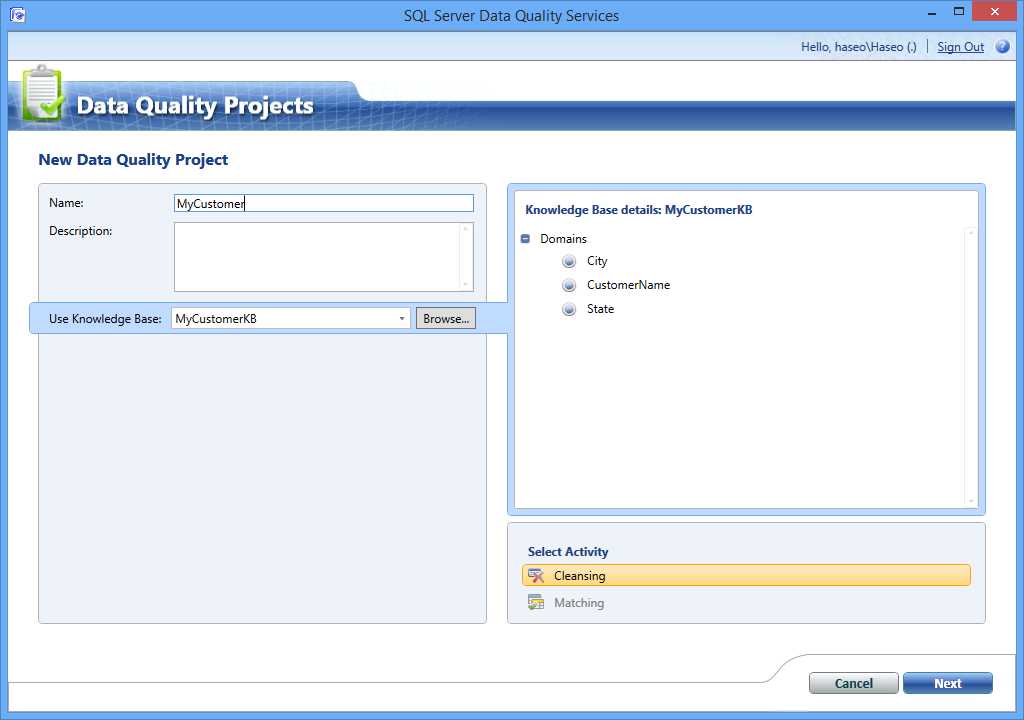Click the Knowledge Base details: MyCustomerKB heading
The height and width of the screenshot is (720, 1024).
click(x=639, y=210)
